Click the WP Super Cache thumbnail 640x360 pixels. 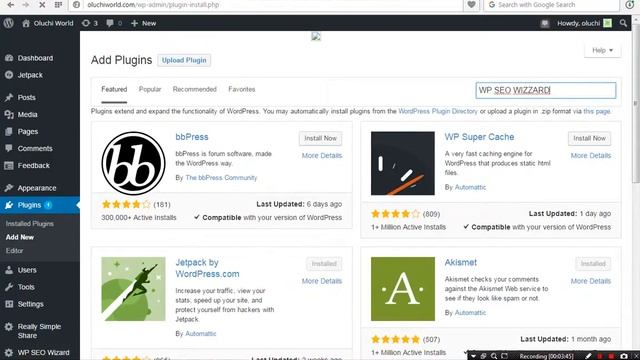pyautogui.click(x=403, y=163)
